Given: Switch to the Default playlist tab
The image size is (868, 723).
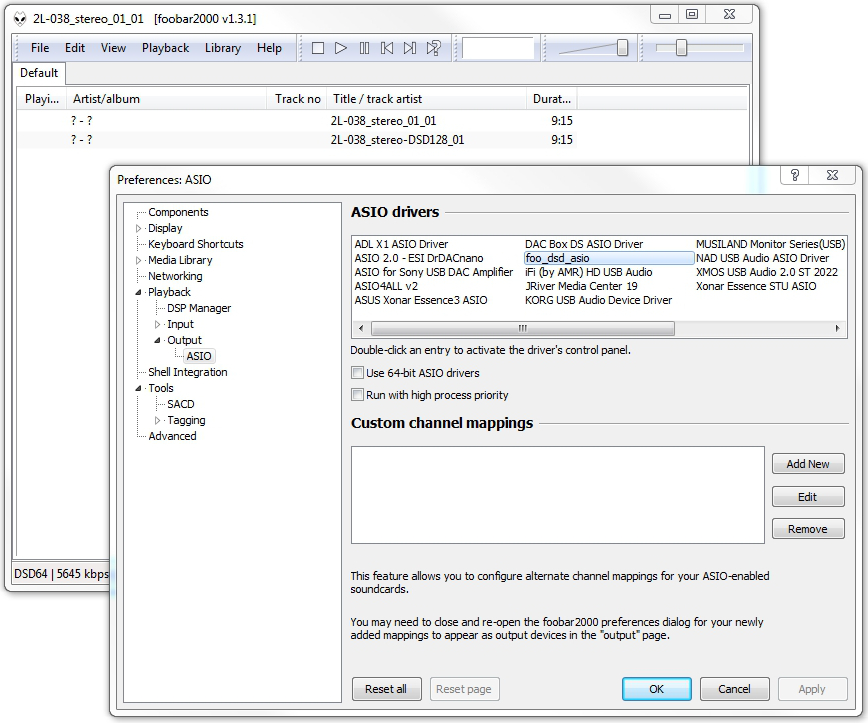Looking at the screenshot, I should (39, 73).
